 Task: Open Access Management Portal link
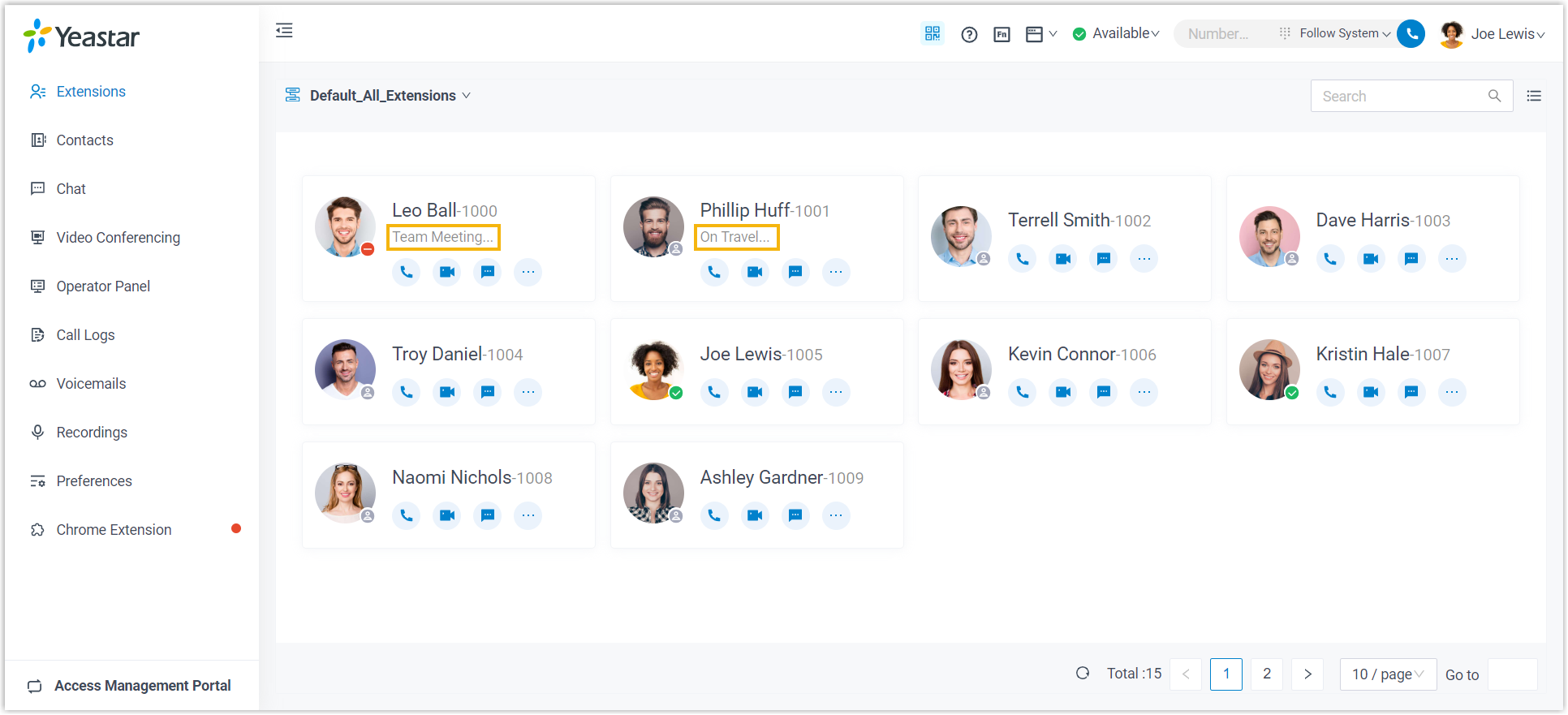tap(142, 686)
